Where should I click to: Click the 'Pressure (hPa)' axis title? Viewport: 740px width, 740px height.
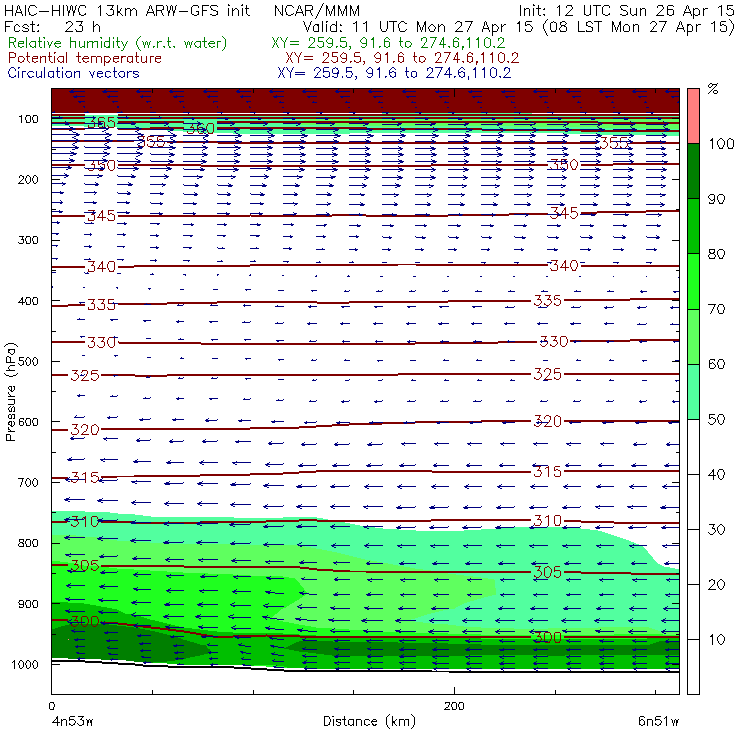11,392
